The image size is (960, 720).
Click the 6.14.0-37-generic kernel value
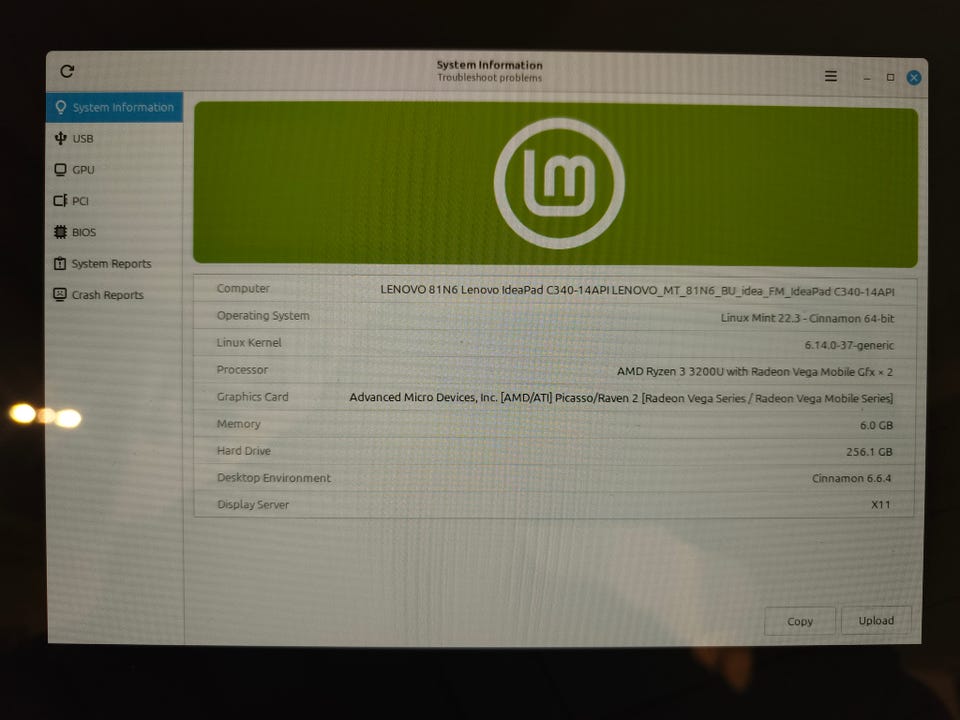849,345
